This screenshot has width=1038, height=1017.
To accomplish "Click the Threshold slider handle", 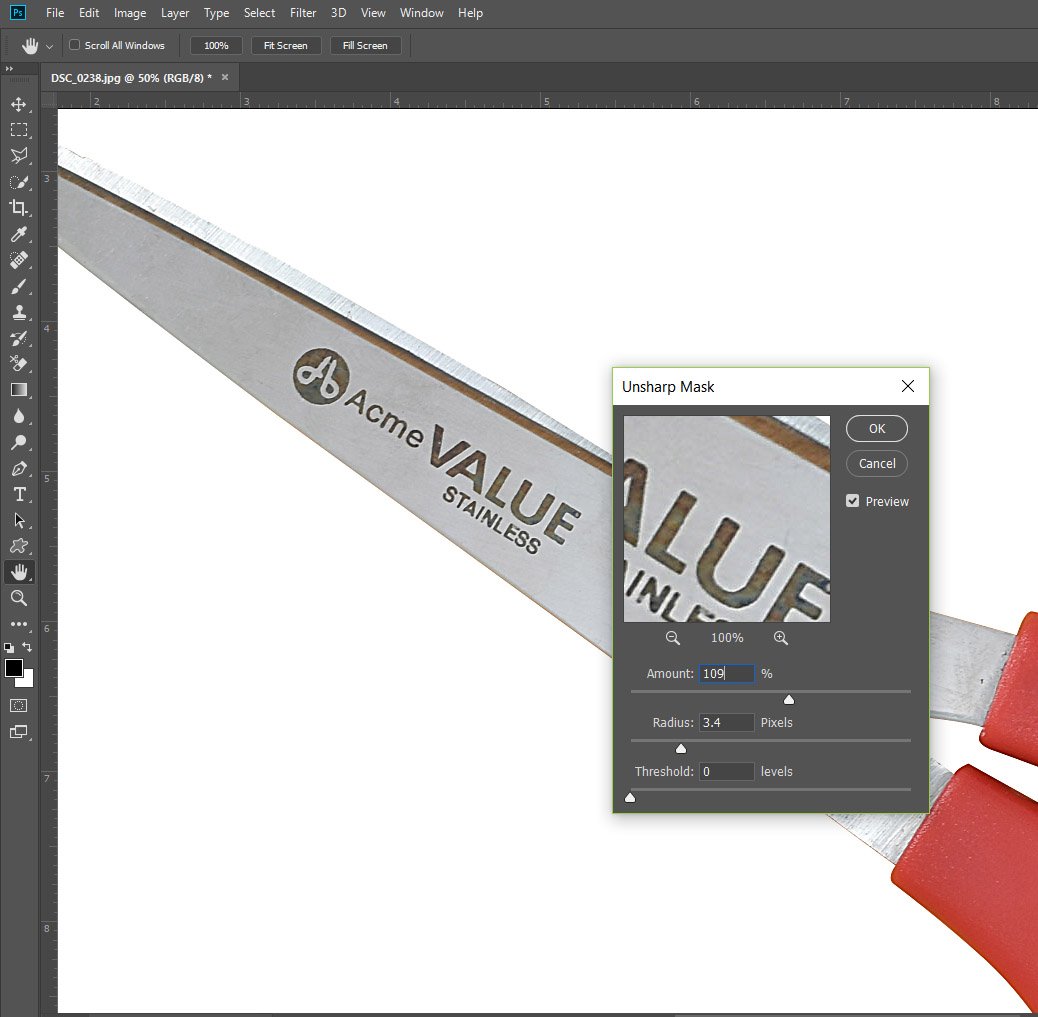I will (630, 798).
